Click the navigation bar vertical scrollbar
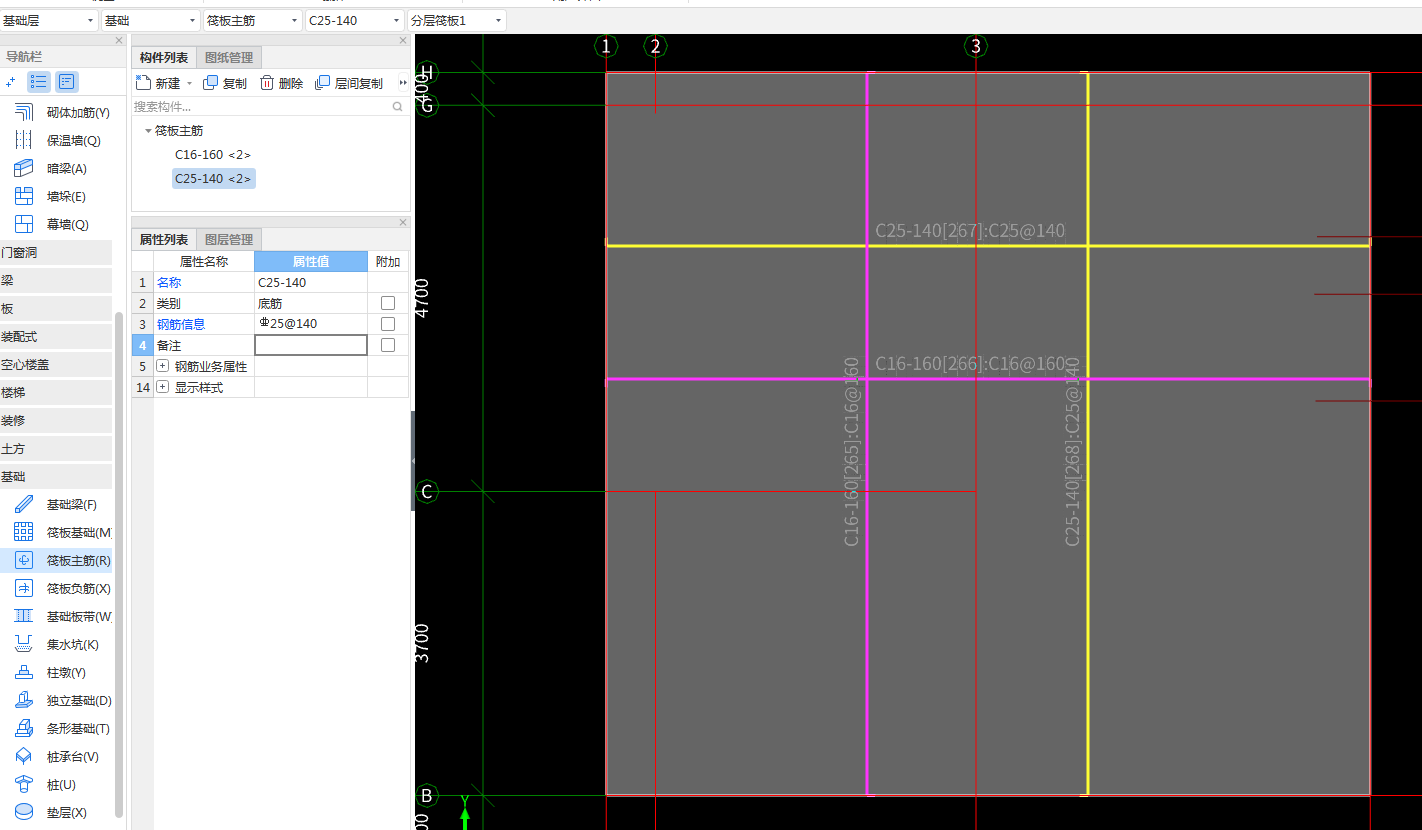This screenshot has width=1422, height=830. (120, 564)
